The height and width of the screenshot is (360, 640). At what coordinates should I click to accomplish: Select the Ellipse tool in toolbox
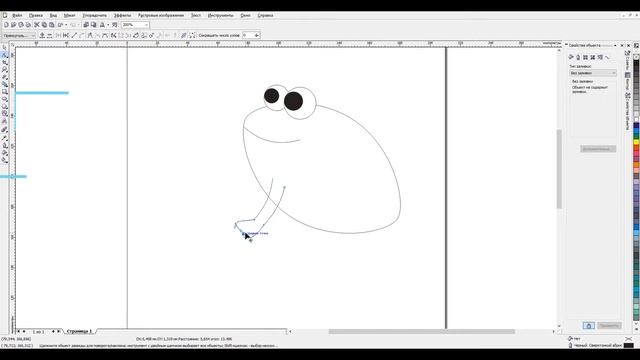(x=4, y=99)
